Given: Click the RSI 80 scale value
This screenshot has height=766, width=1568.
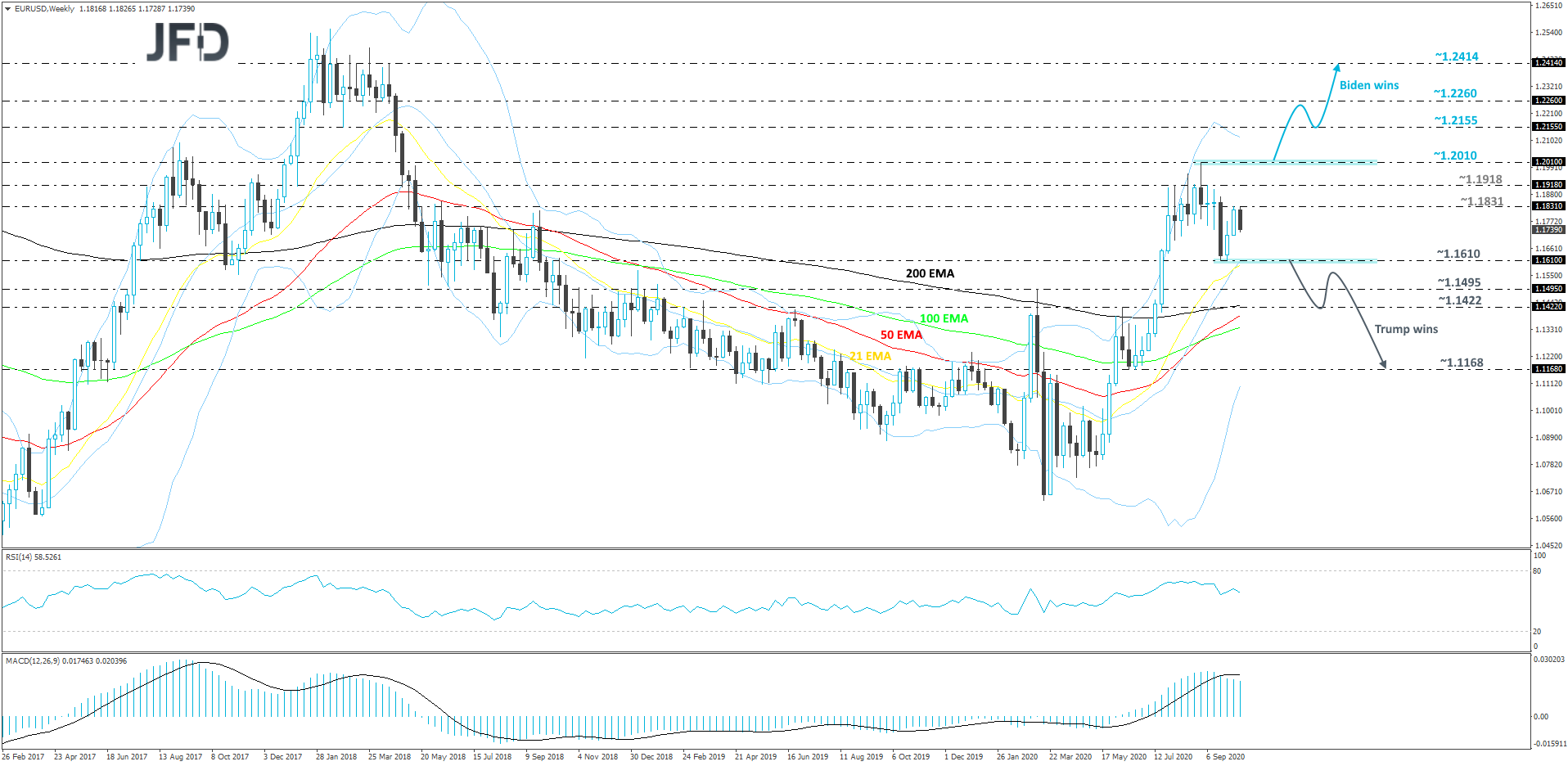Looking at the screenshot, I should click(1537, 571).
